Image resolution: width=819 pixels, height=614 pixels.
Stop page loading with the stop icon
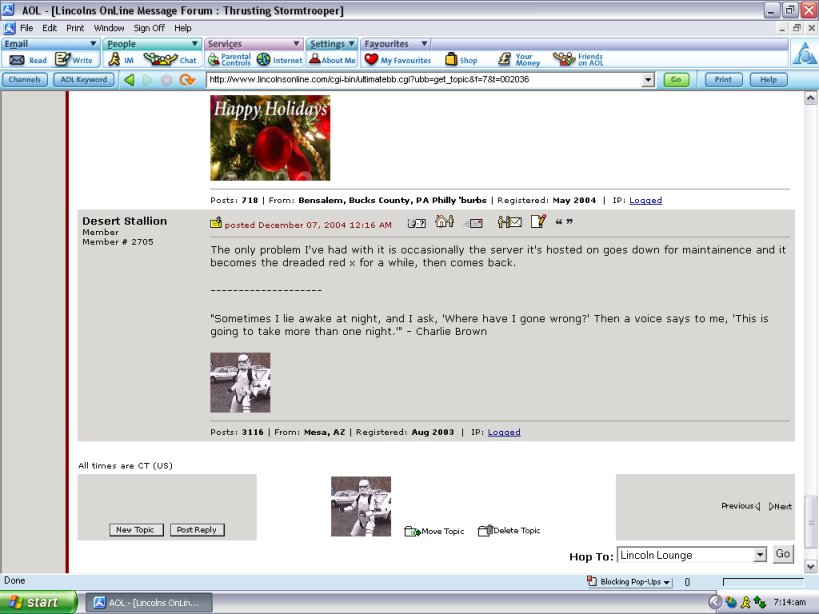tap(167, 80)
